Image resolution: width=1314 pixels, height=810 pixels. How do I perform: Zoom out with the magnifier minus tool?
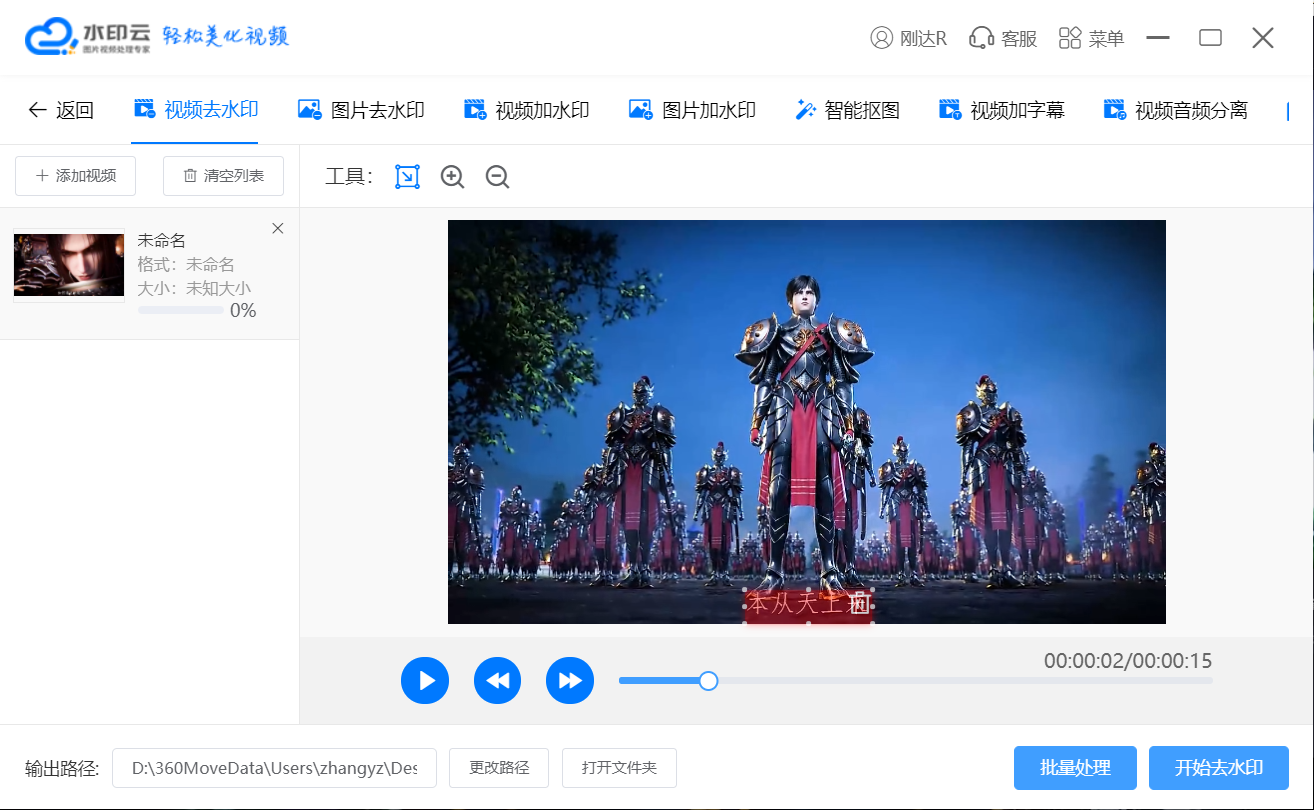tap(497, 177)
